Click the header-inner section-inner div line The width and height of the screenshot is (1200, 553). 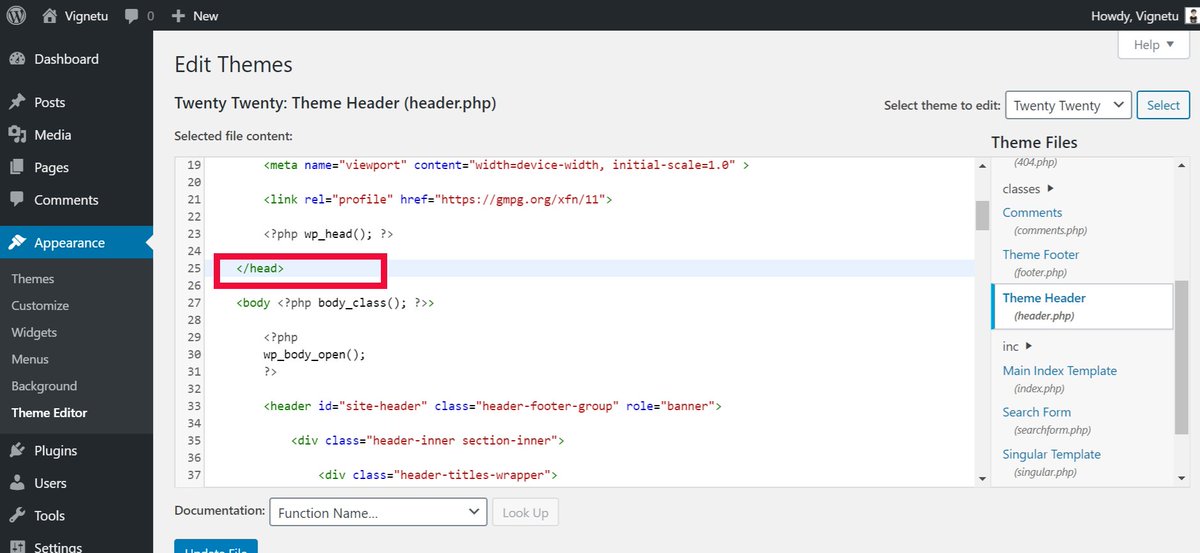428,440
